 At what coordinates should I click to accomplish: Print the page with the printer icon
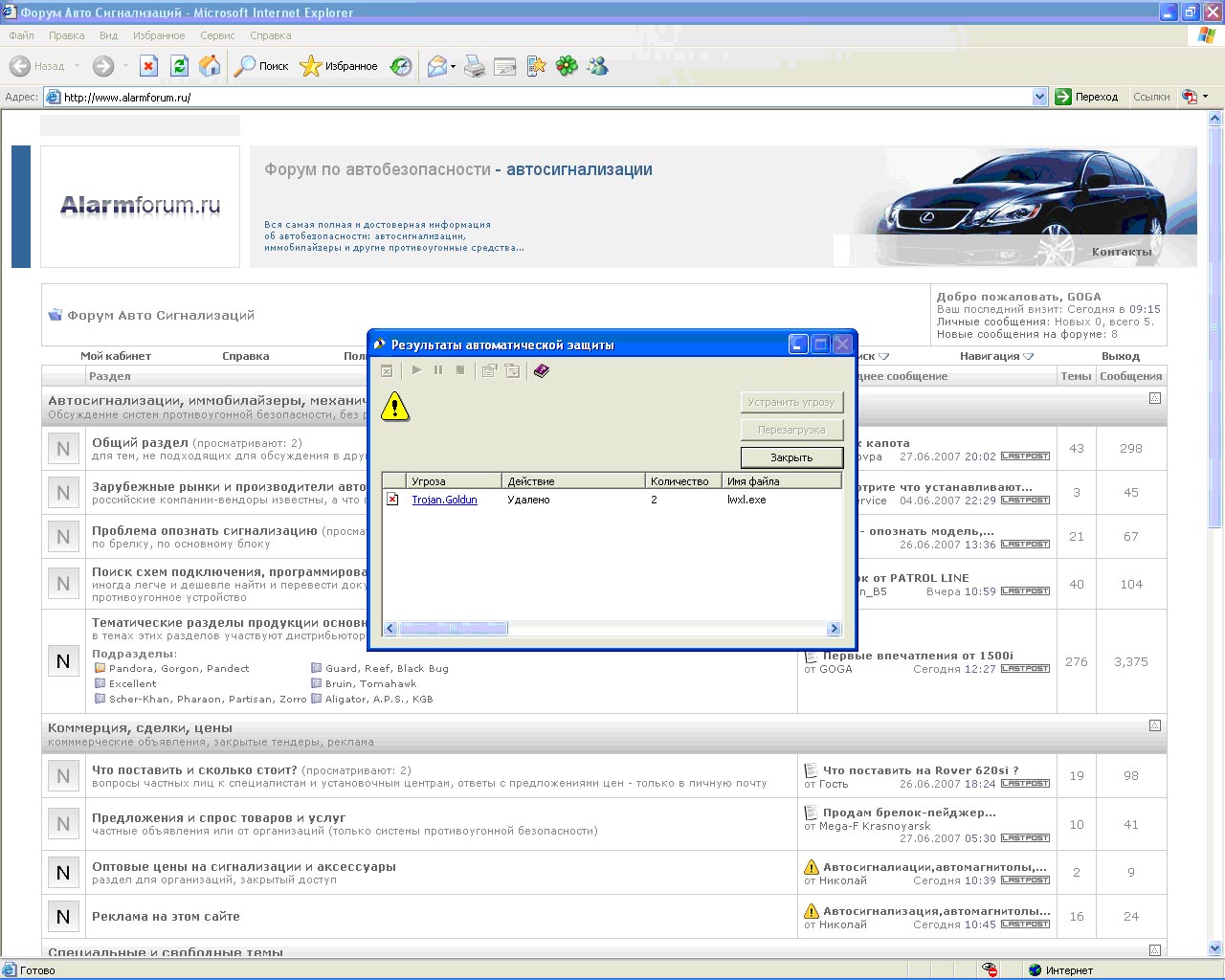tap(475, 66)
